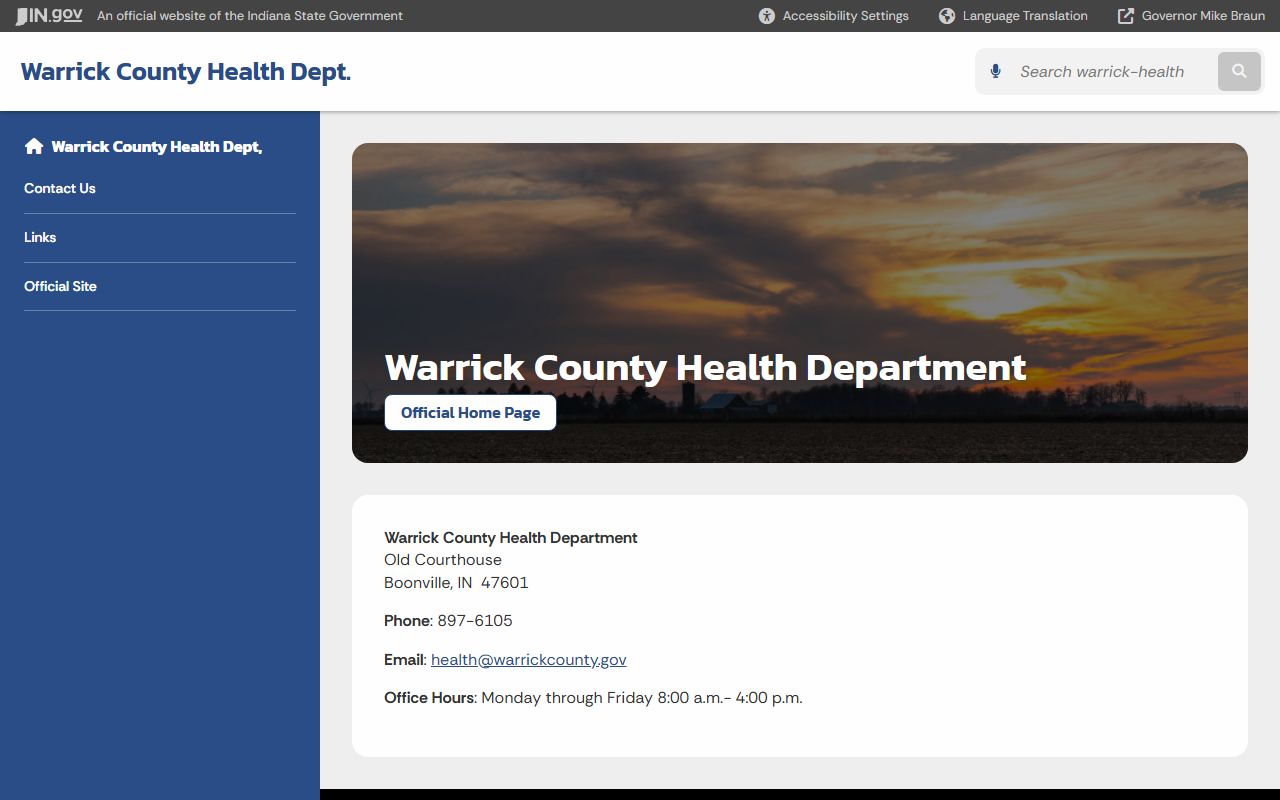
Task: Click the magnifying glass search button
Action: [1239, 72]
